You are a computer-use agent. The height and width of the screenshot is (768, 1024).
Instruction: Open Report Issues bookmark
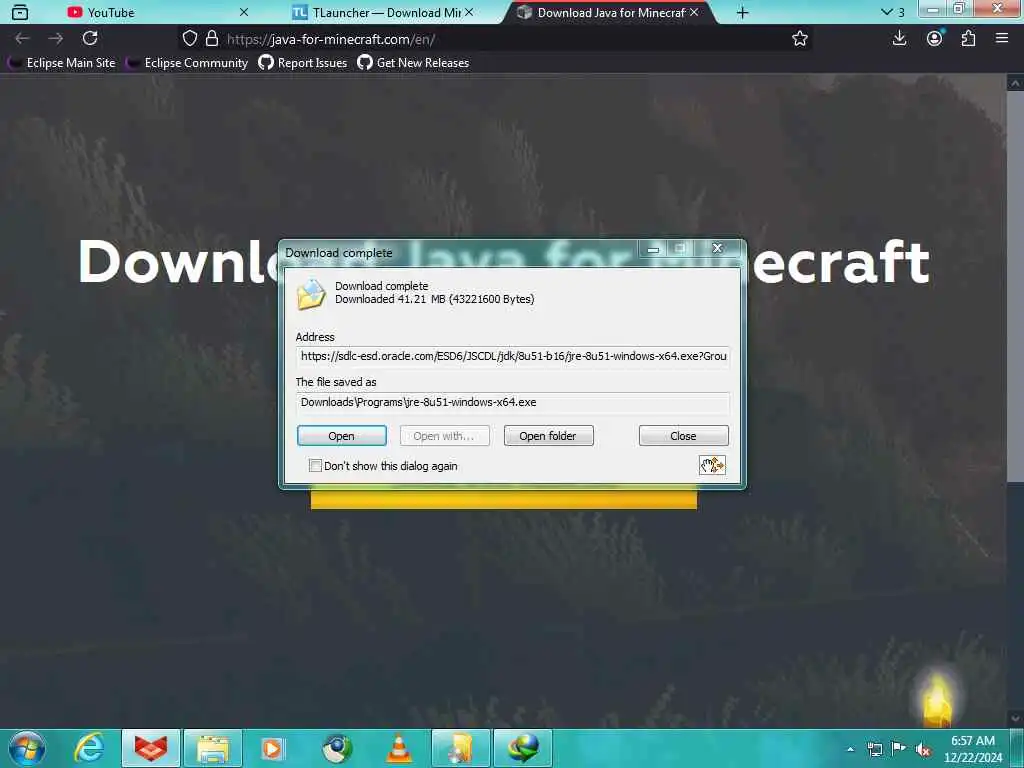pos(302,63)
